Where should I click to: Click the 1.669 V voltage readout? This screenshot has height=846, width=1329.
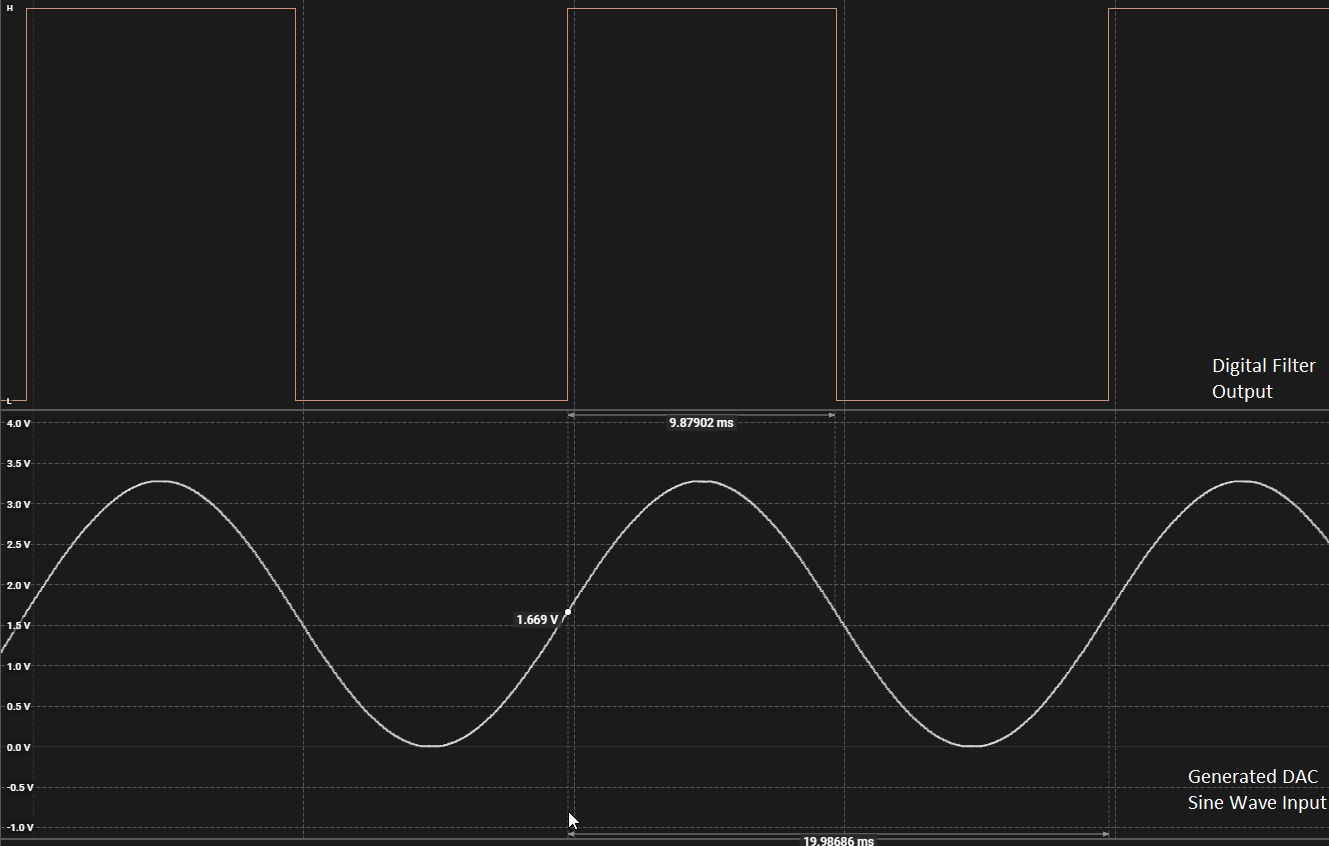[537, 620]
